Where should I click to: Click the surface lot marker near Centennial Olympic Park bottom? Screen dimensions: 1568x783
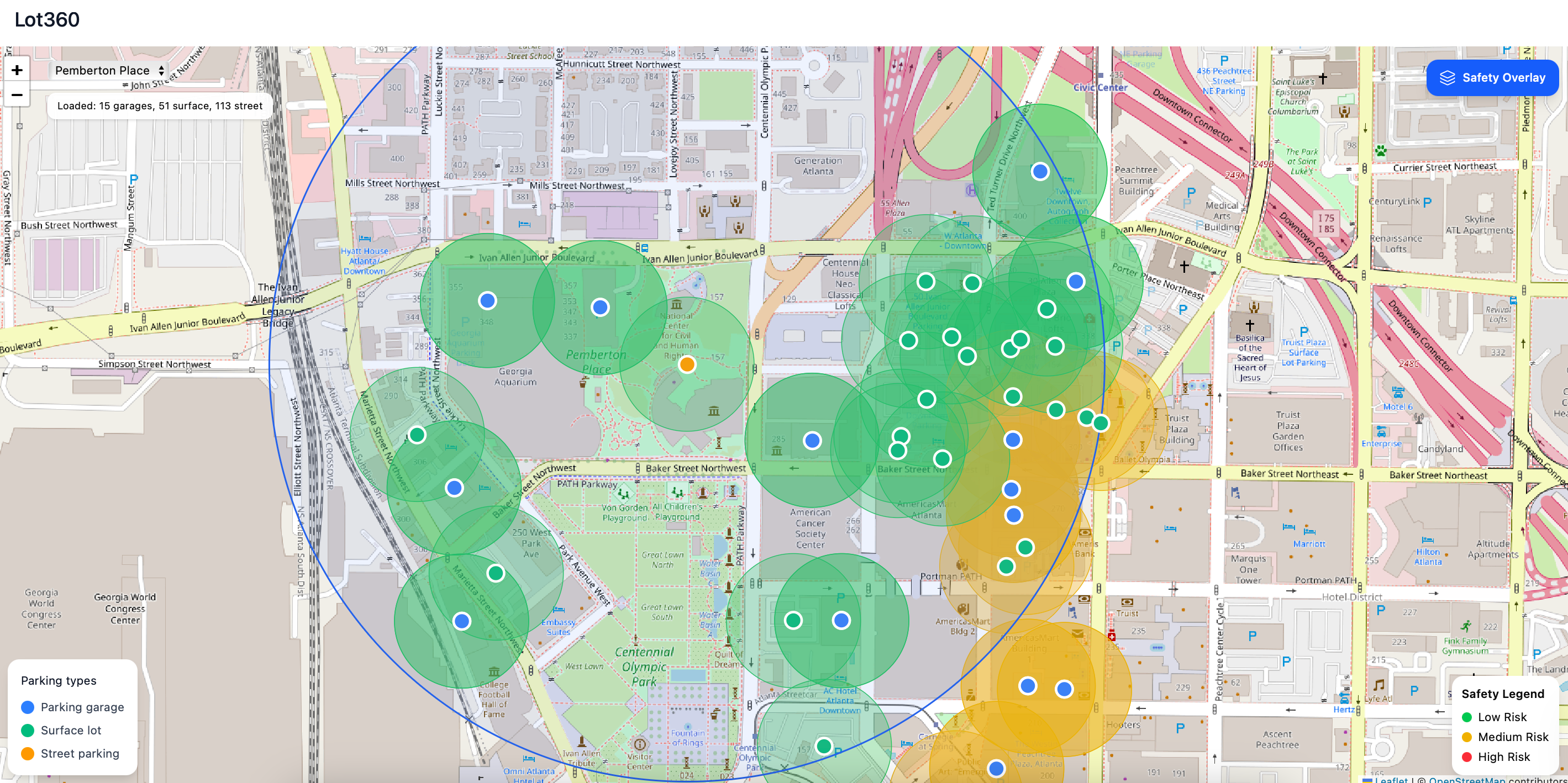click(x=824, y=746)
